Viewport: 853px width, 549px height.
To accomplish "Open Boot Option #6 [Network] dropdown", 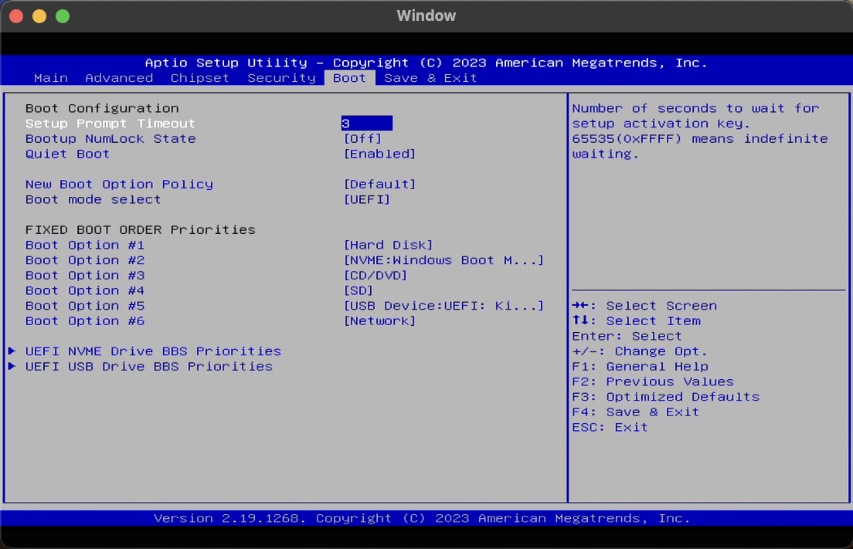I will coord(379,322).
